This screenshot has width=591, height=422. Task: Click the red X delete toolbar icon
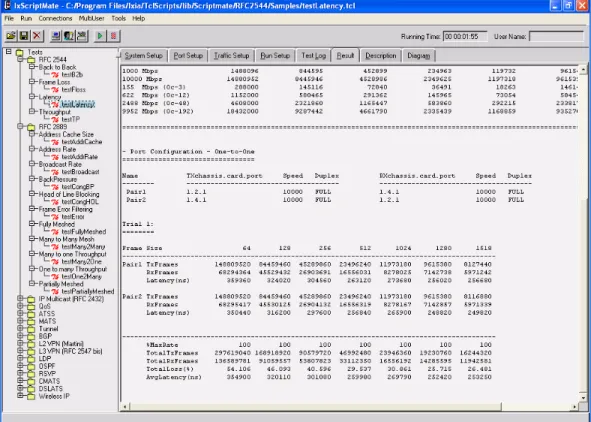click(x=37, y=36)
